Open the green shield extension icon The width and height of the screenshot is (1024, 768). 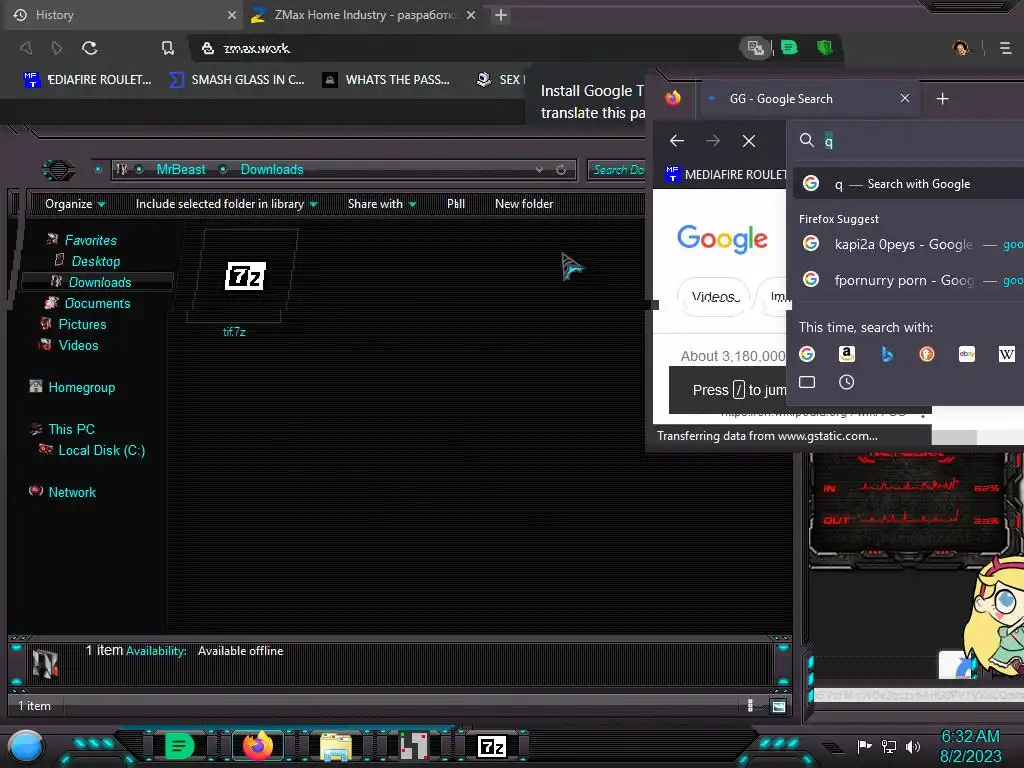click(x=825, y=48)
